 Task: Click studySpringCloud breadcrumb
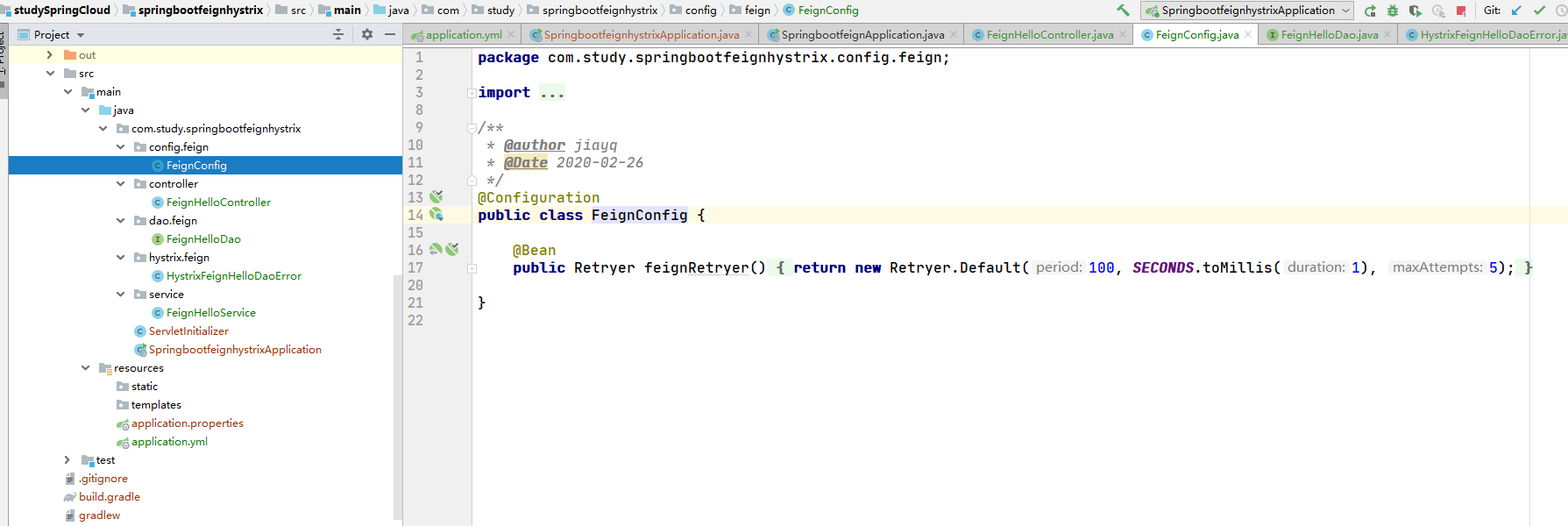click(x=61, y=11)
